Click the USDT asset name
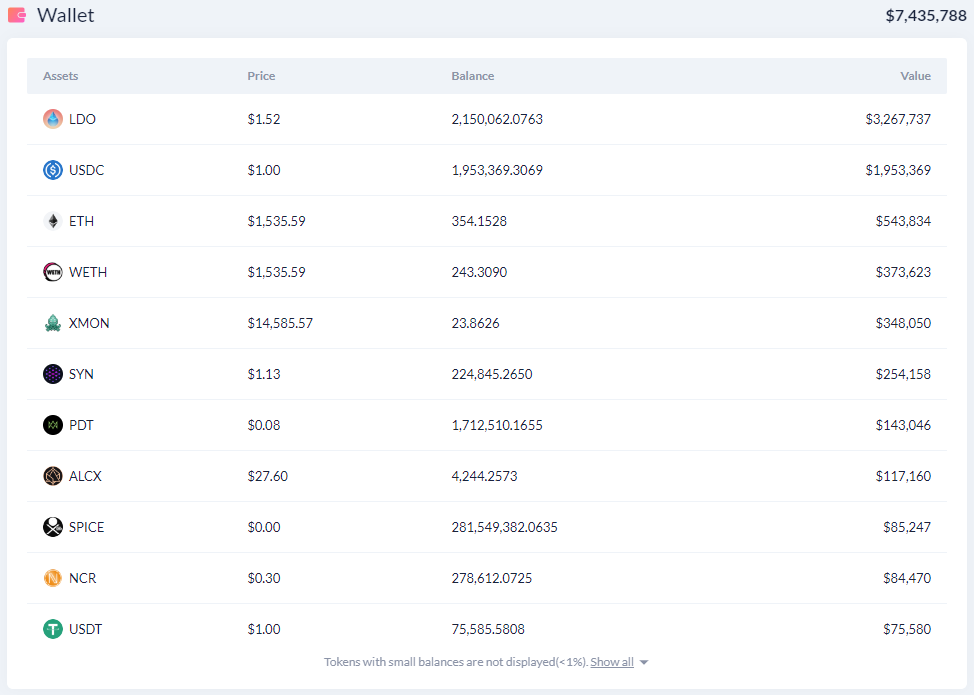 [85, 629]
